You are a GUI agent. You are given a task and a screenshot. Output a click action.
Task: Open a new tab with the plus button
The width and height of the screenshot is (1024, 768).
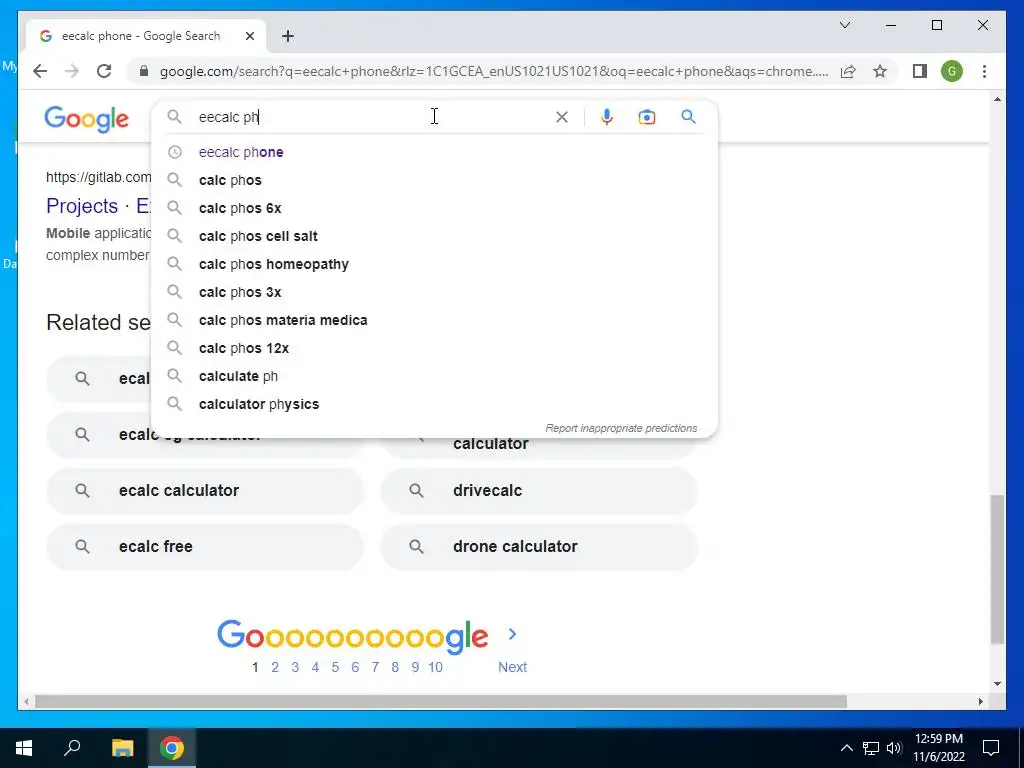[288, 36]
